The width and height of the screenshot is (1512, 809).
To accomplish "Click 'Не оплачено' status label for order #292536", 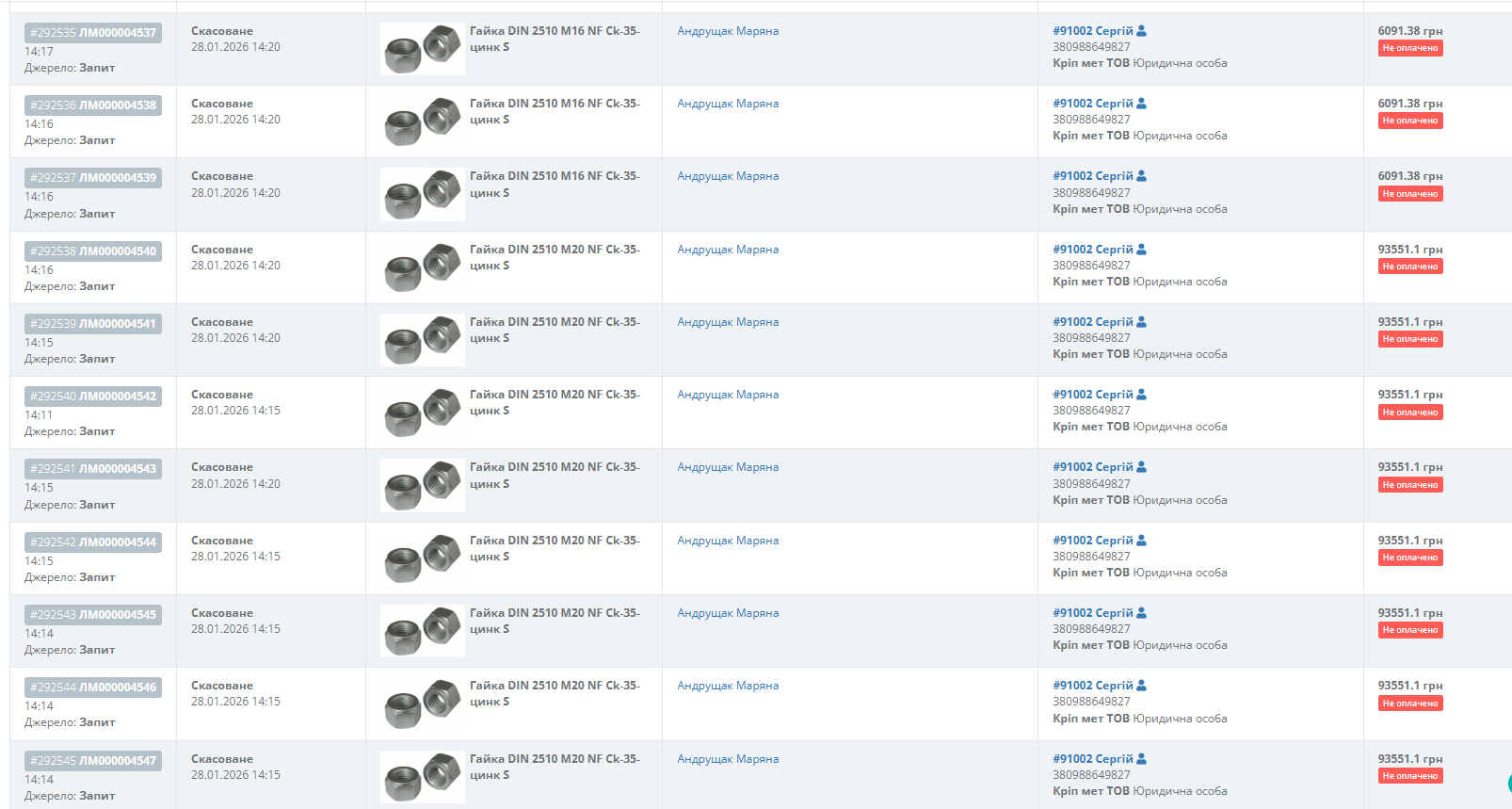I will 1409,121.
